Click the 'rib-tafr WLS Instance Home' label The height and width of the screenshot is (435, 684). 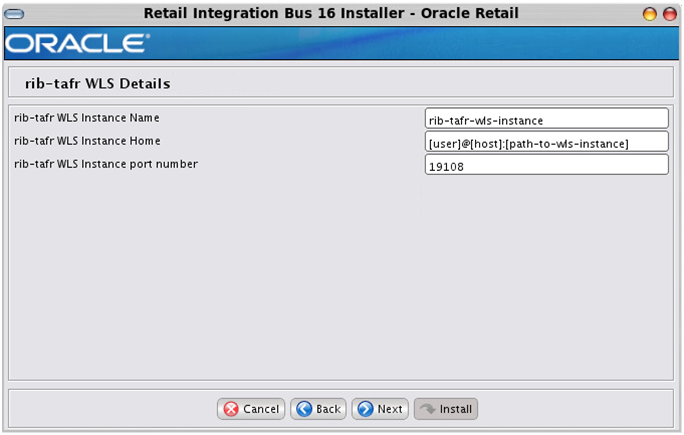tap(87, 141)
